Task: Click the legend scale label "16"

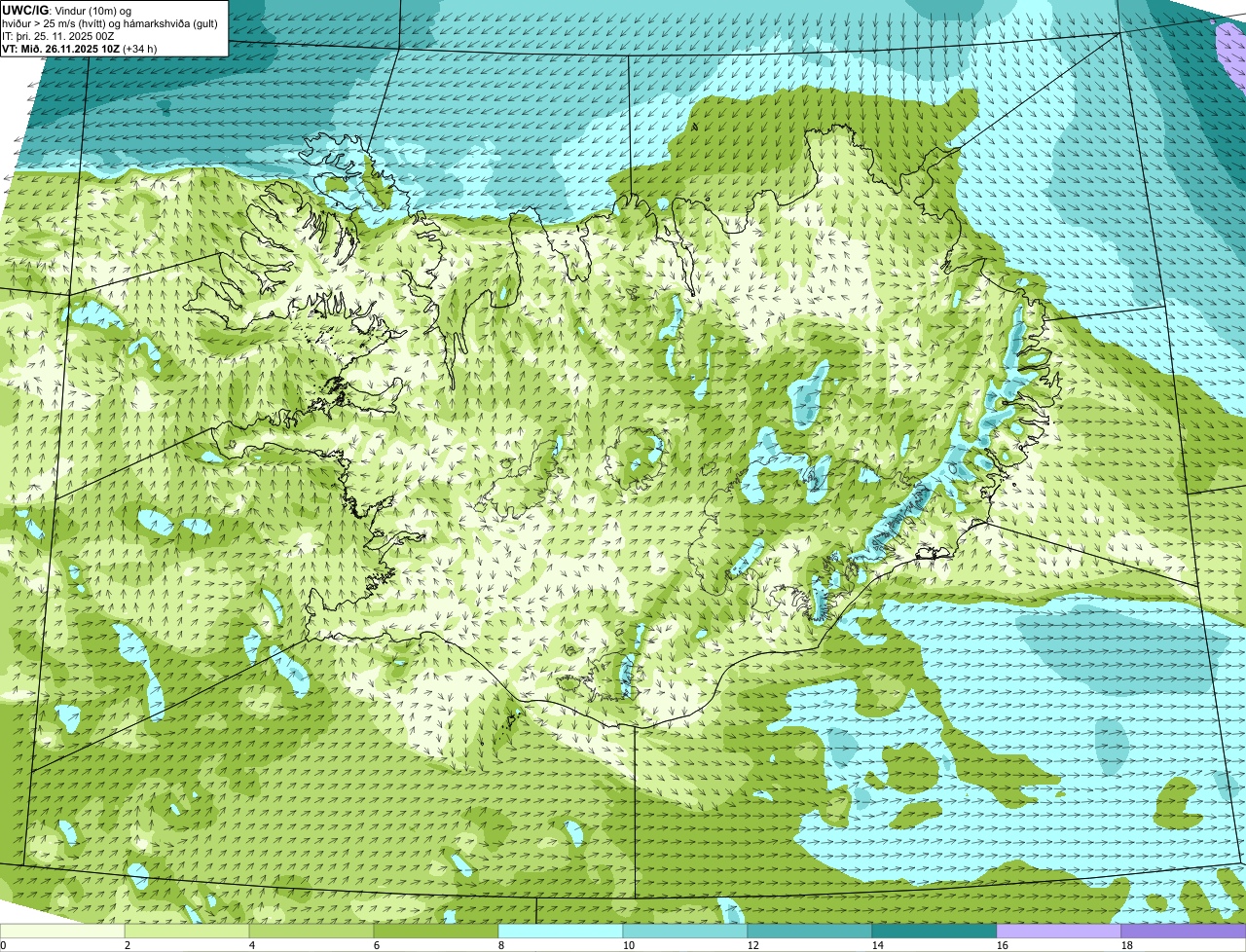Action: pyautogui.click(x=1002, y=945)
